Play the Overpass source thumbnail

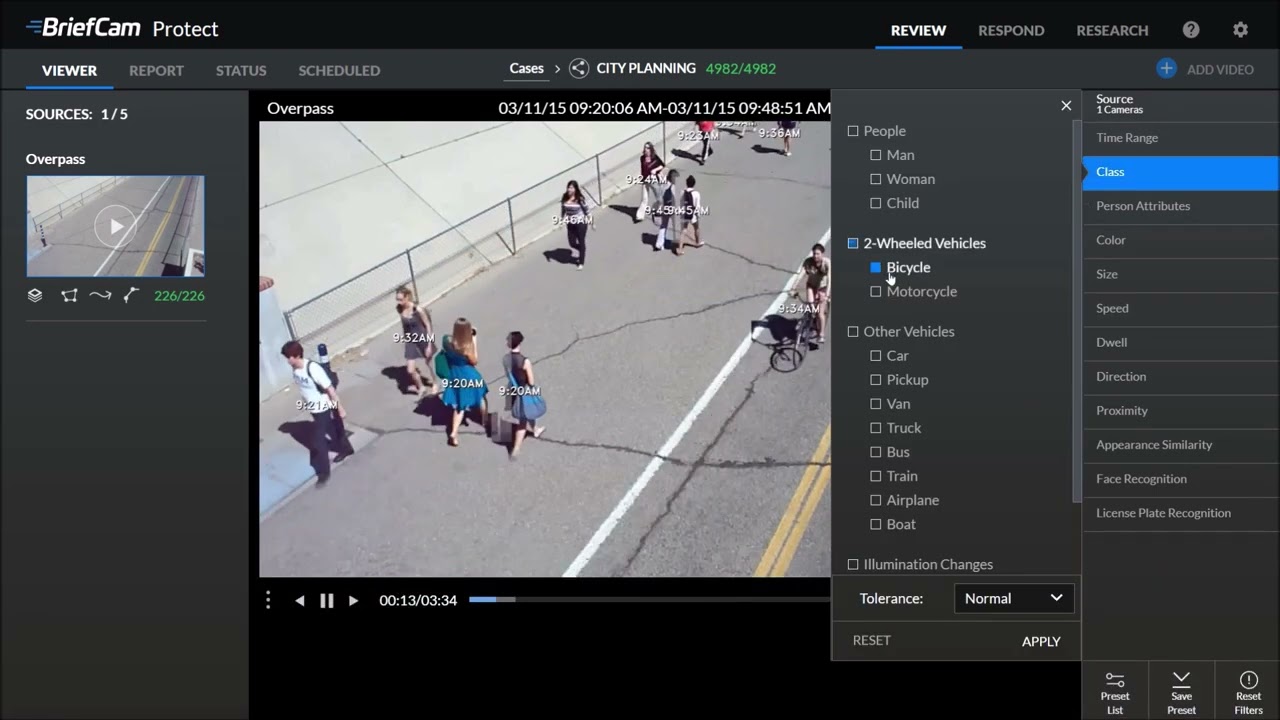coord(116,227)
